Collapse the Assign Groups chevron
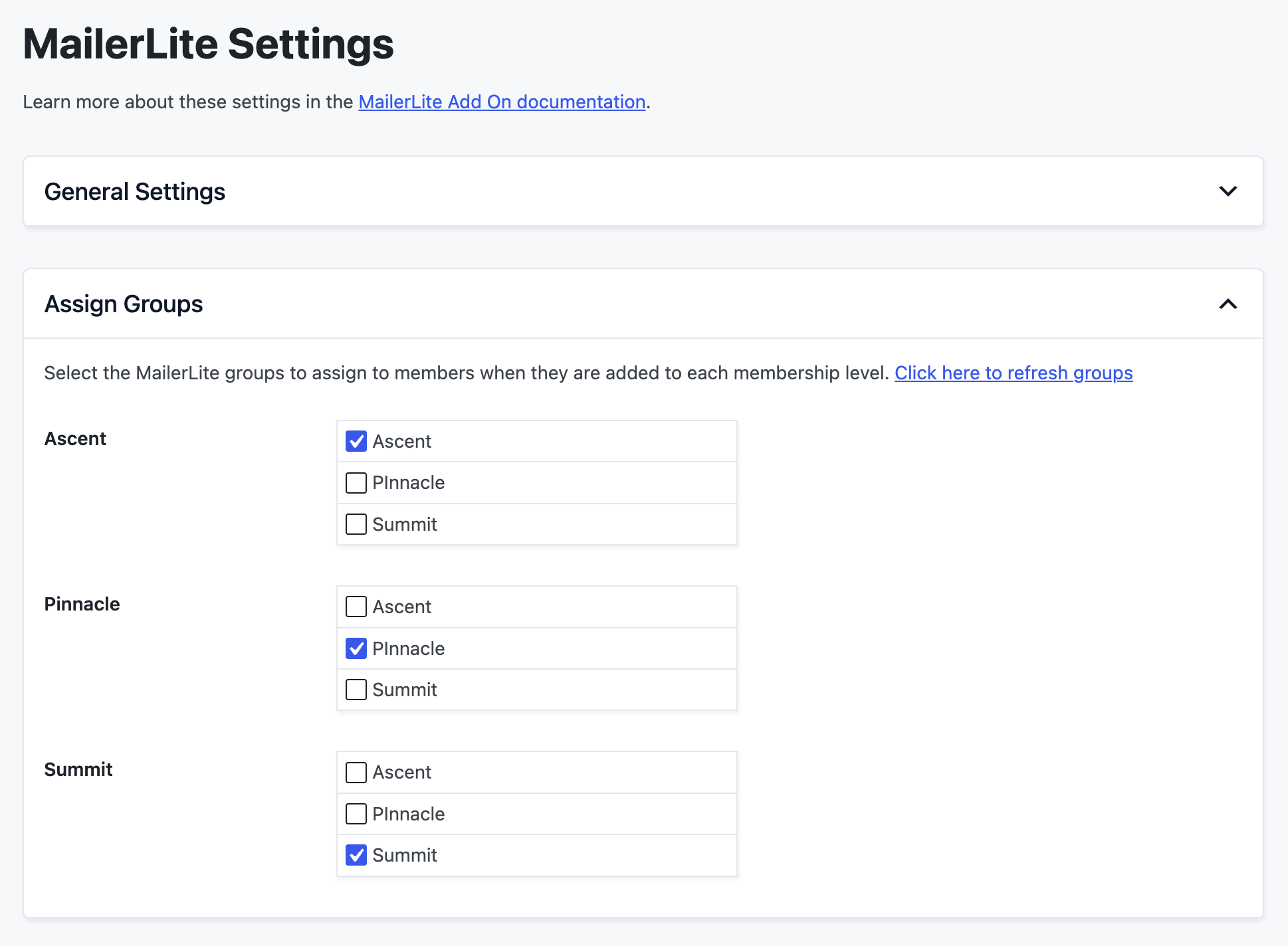Viewport: 1288px width, 946px height. pos(1228,304)
